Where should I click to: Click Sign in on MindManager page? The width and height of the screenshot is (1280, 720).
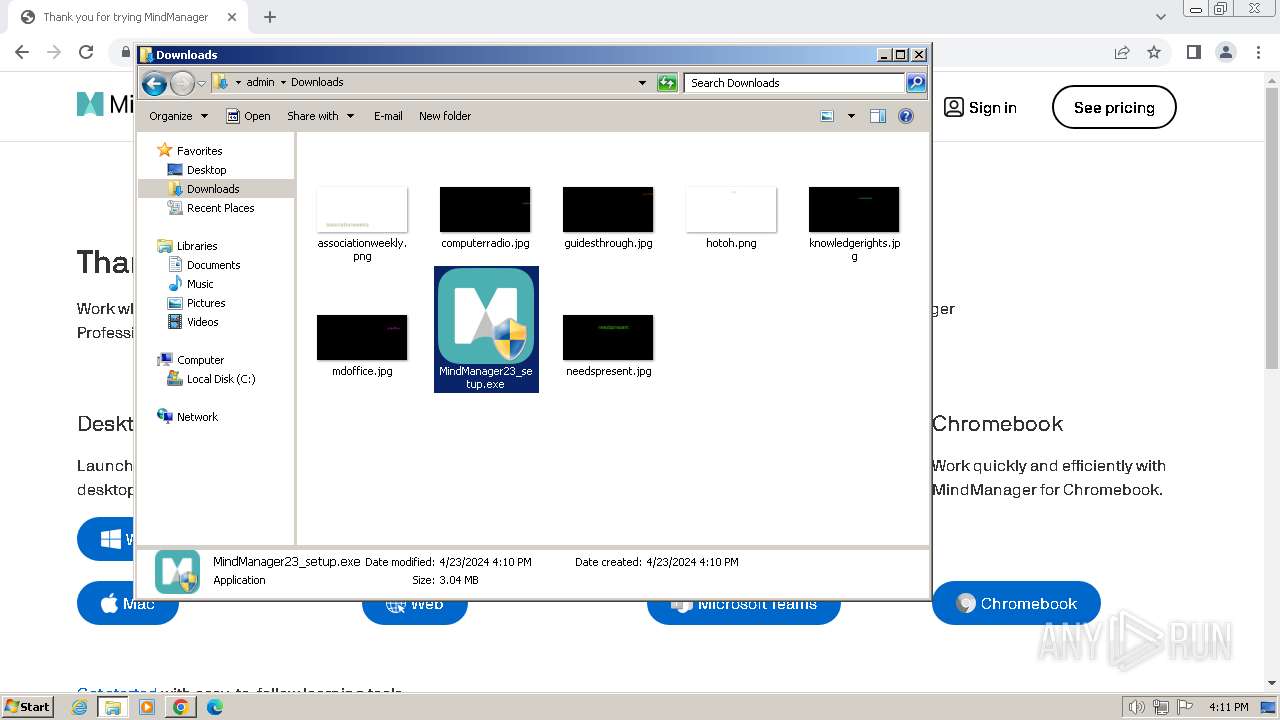click(x=980, y=107)
